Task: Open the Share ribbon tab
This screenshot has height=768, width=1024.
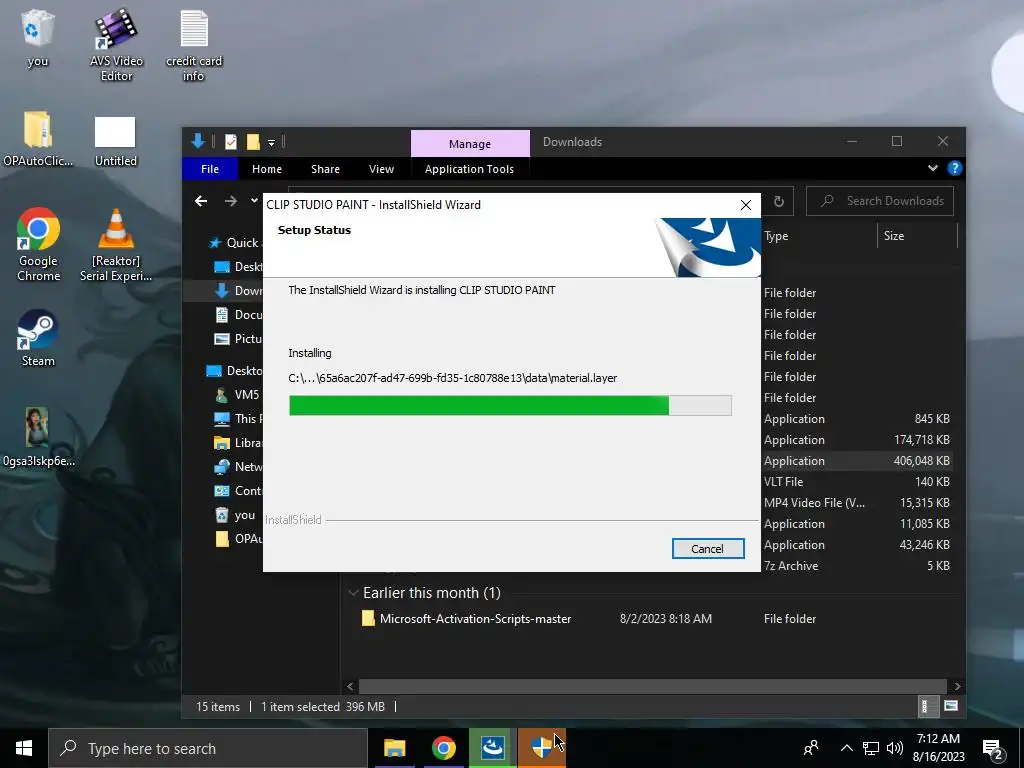Action: pyautogui.click(x=325, y=169)
